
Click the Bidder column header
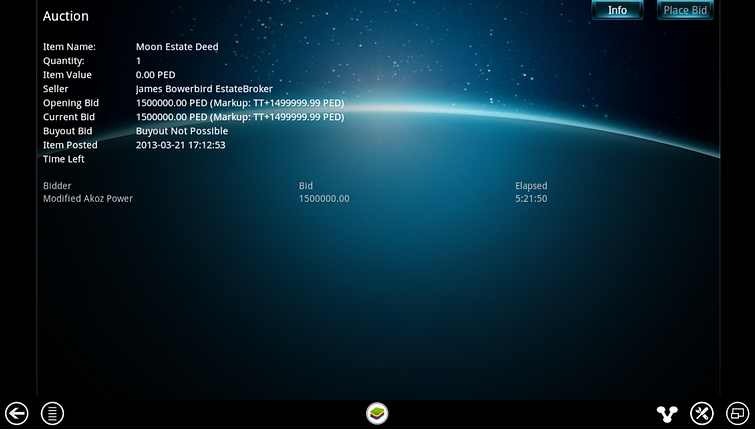tap(57, 185)
